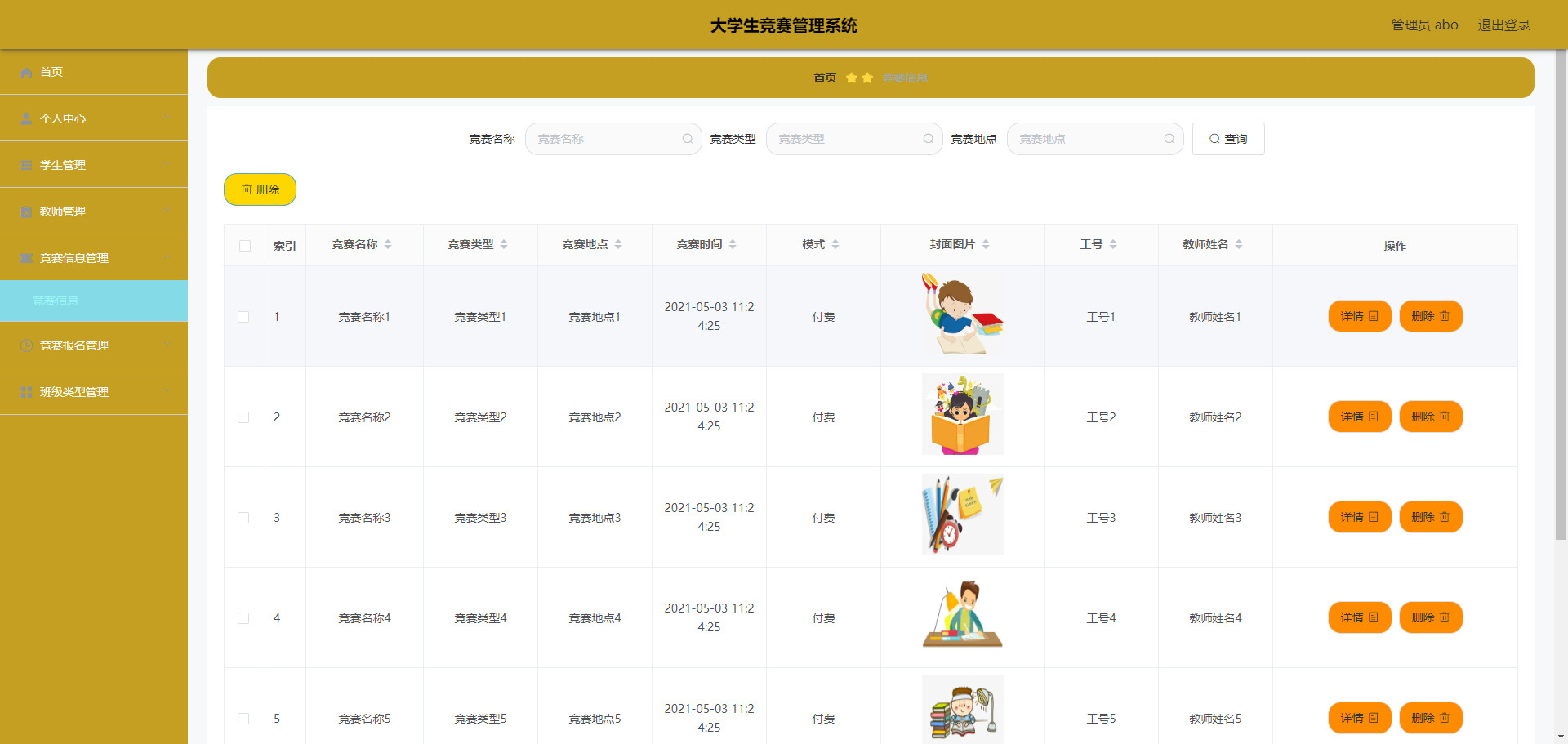This screenshot has width=1568, height=744.
Task: Sort table by 模式 column arrows
Action: 835,244
